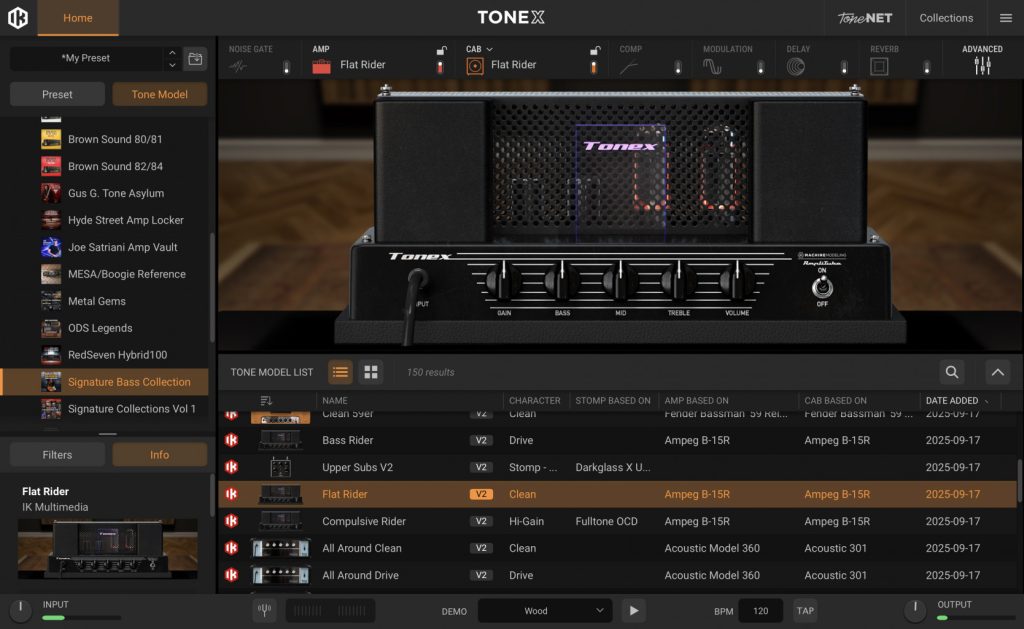The width and height of the screenshot is (1024, 629).
Task: Click the OUTPUT level knob
Action: tap(915, 609)
